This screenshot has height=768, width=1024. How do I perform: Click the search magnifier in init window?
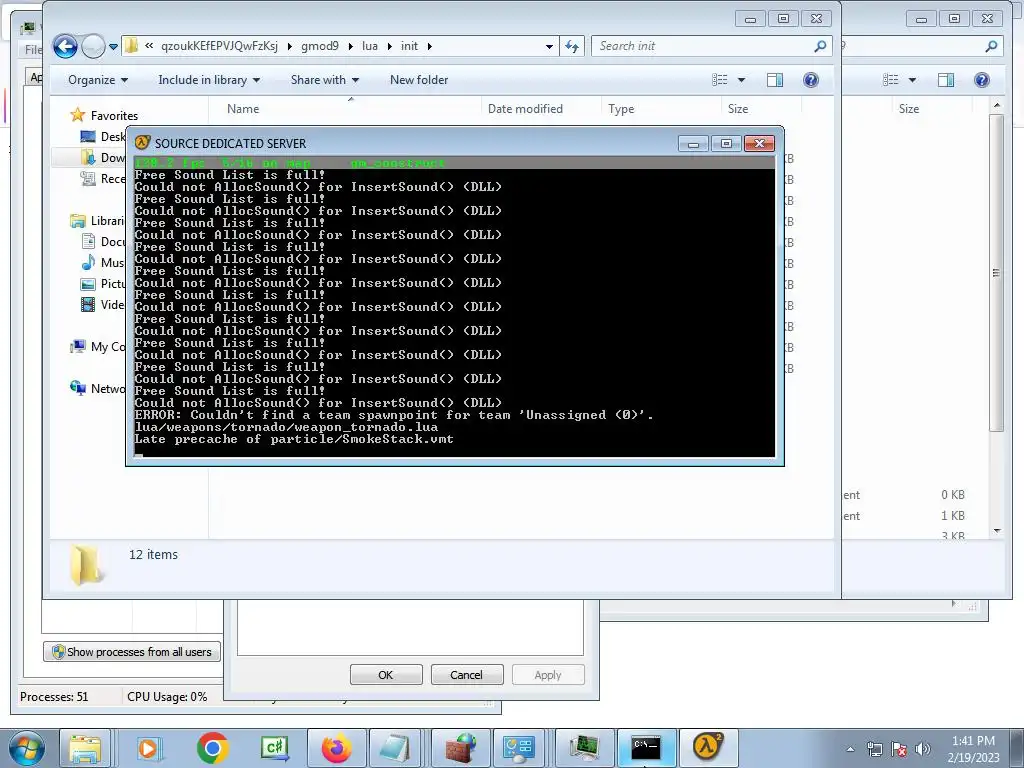point(820,46)
